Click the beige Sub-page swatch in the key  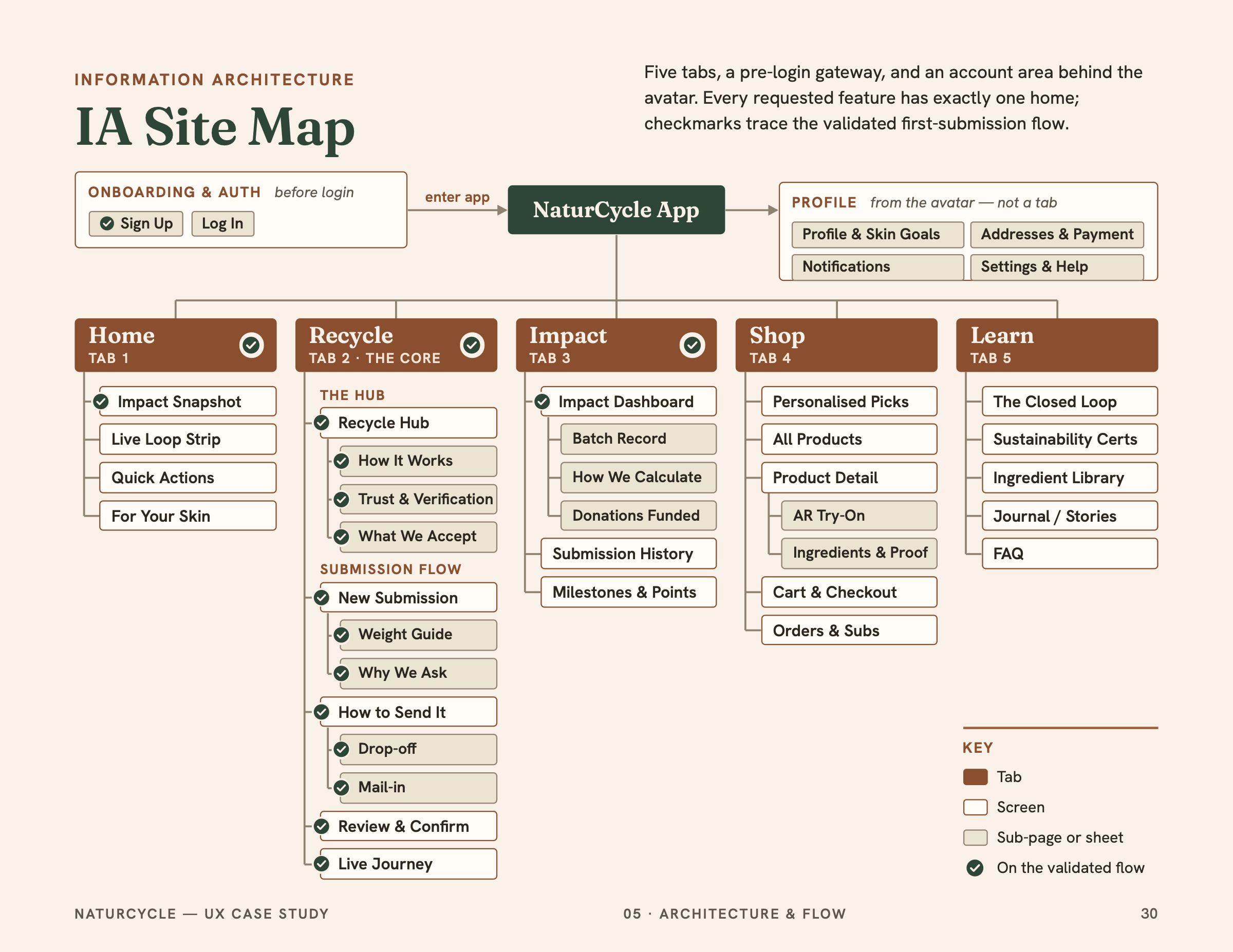(x=975, y=837)
